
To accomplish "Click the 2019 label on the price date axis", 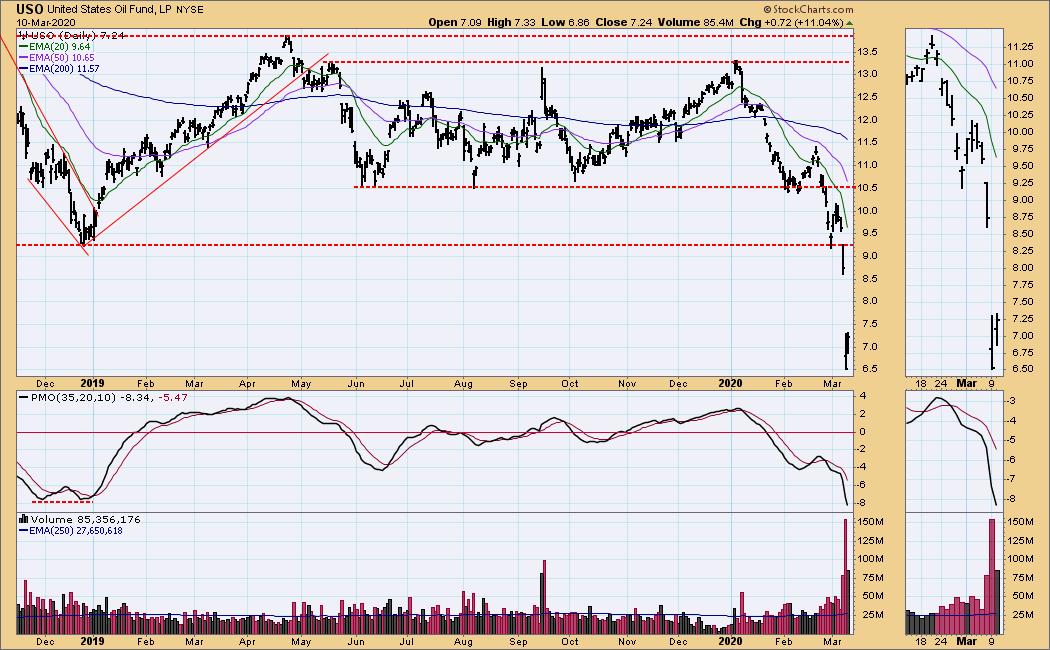I will coord(92,384).
